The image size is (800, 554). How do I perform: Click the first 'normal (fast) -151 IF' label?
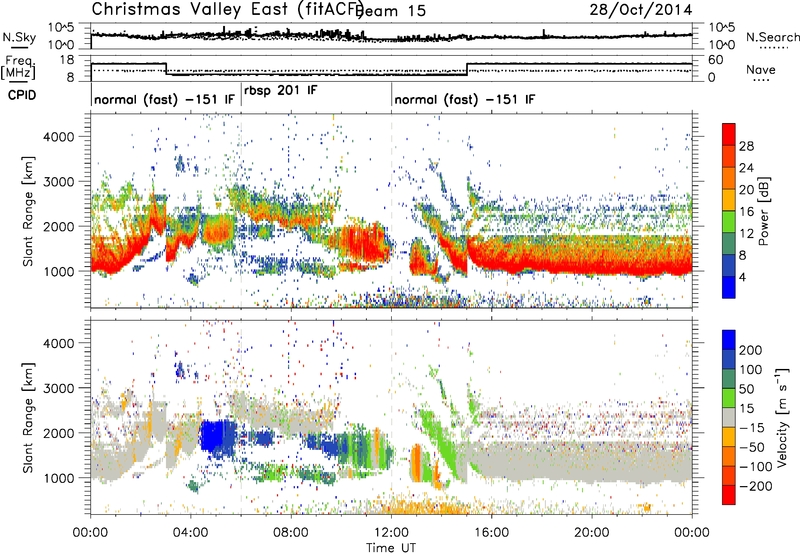[164, 99]
